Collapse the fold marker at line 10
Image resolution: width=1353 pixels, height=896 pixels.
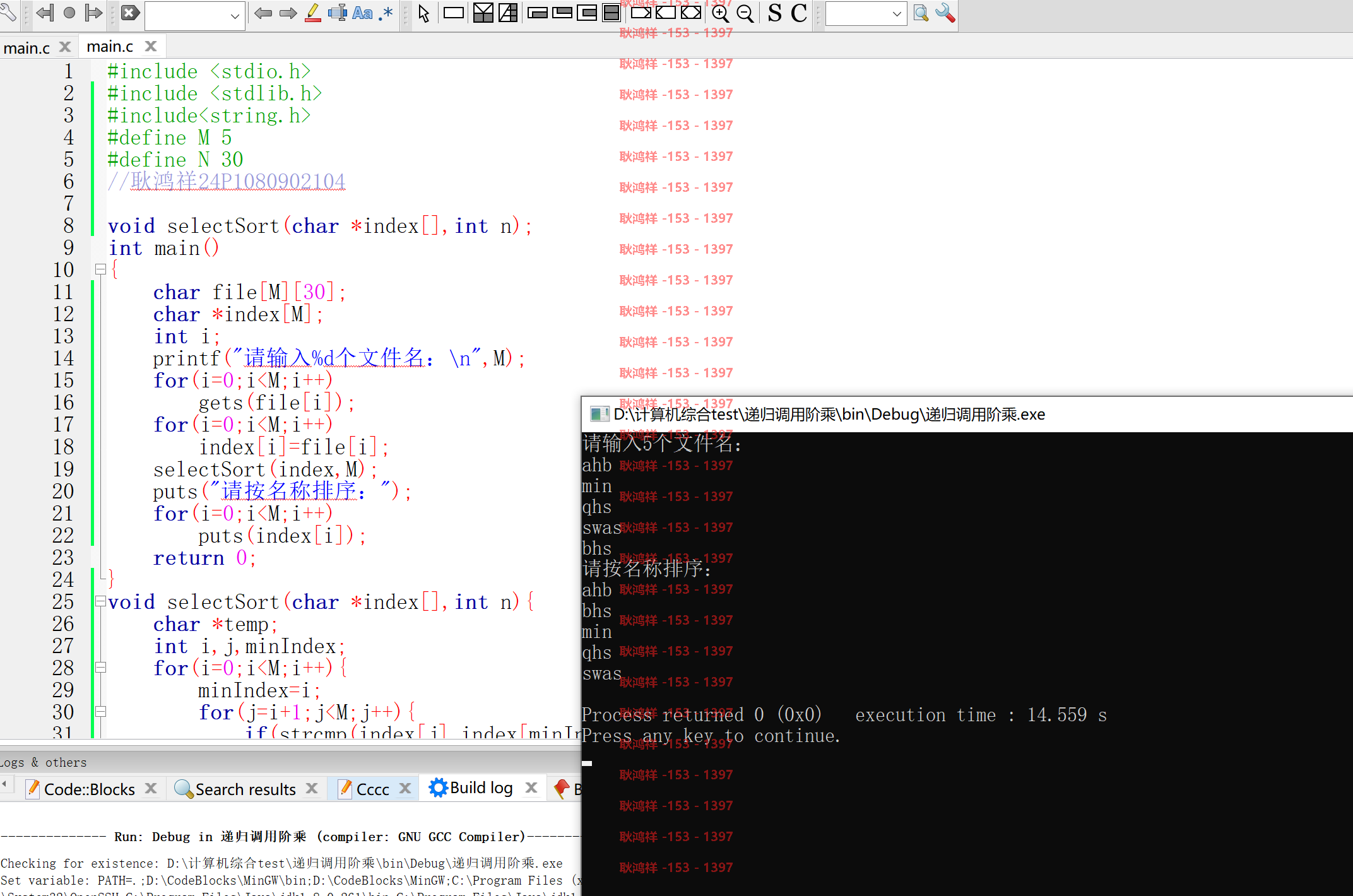pyautogui.click(x=100, y=269)
